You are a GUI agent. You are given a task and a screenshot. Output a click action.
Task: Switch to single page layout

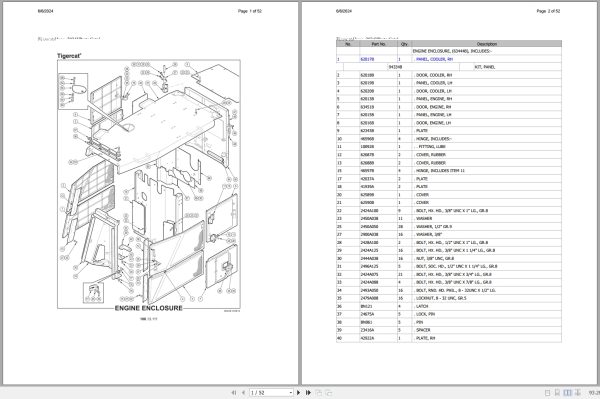[547, 392]
